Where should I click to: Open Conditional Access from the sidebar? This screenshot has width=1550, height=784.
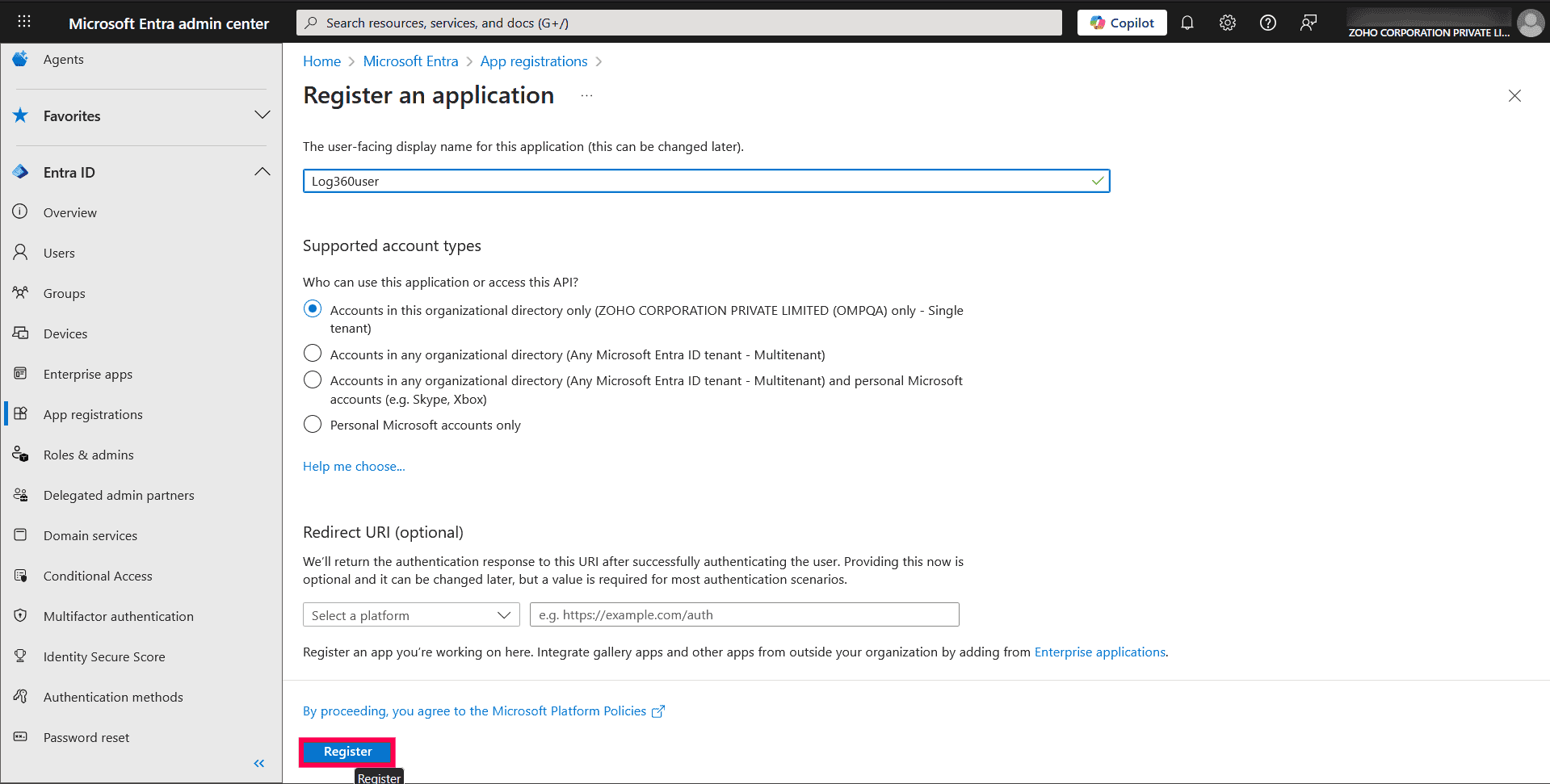(98, 575)
